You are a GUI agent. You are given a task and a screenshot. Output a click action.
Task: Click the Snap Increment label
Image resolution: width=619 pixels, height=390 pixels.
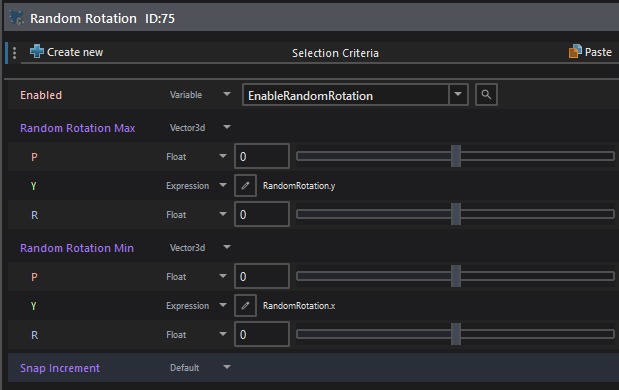point(60,368)
